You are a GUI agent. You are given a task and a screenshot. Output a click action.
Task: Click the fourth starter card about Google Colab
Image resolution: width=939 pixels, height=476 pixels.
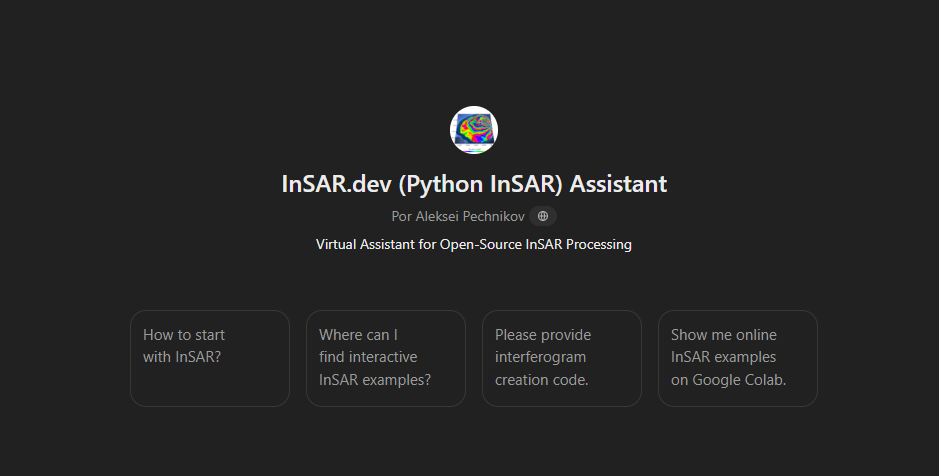click(737, 358)
